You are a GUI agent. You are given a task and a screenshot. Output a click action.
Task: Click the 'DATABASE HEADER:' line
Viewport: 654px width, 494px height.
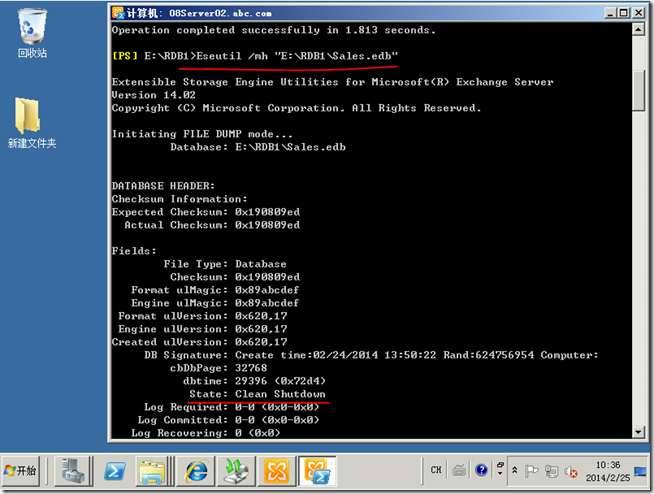[163, 186]
